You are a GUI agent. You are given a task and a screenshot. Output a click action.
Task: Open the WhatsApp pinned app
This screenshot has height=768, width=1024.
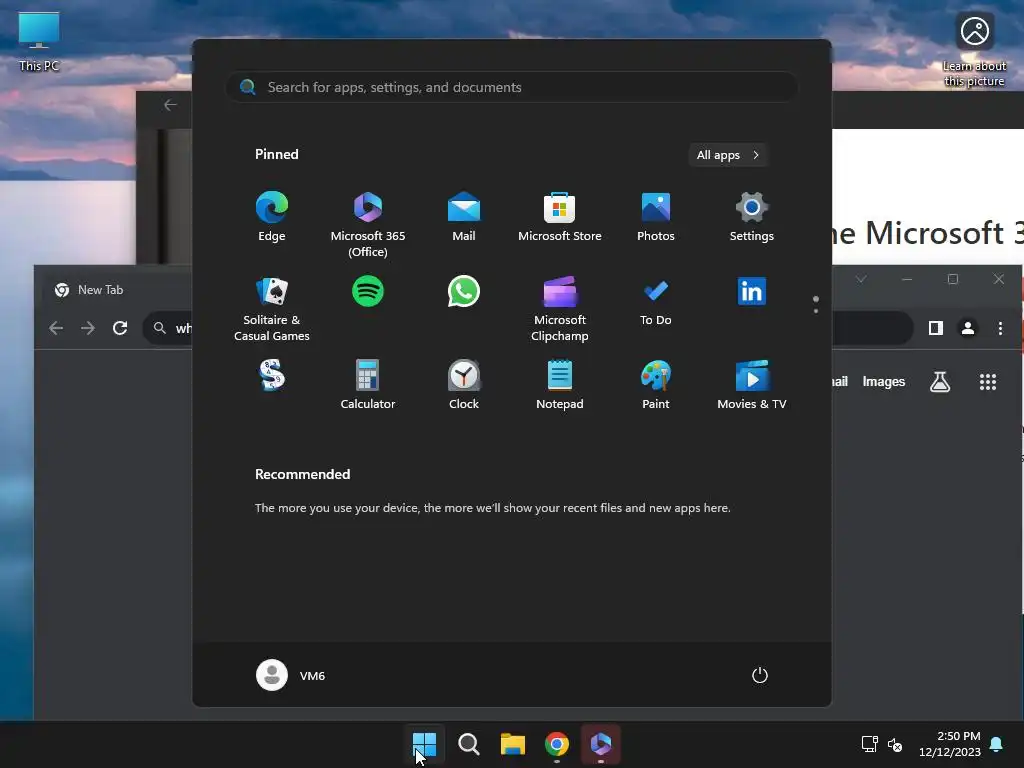coord(464,291)
